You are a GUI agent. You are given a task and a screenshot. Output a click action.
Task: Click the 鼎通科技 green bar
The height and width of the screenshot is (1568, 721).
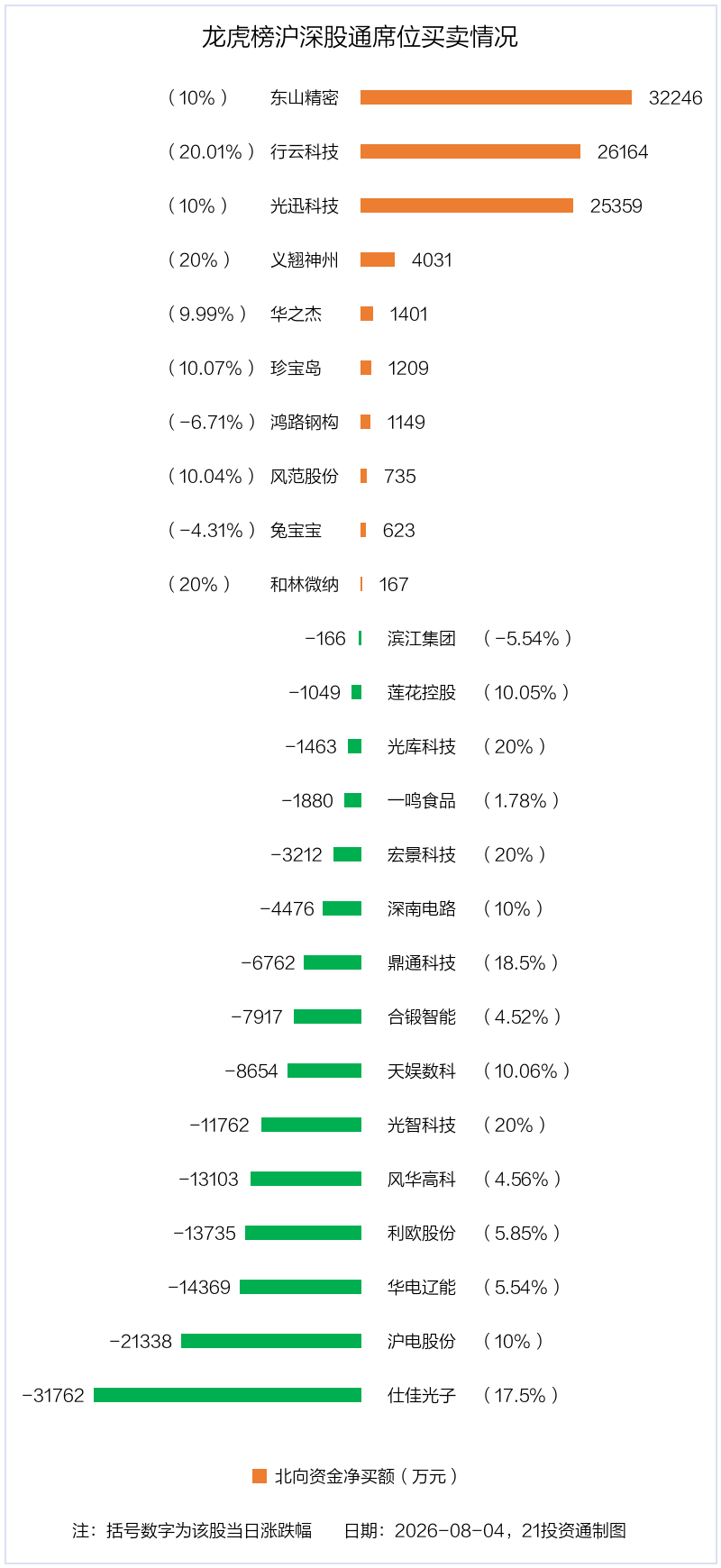333,962
